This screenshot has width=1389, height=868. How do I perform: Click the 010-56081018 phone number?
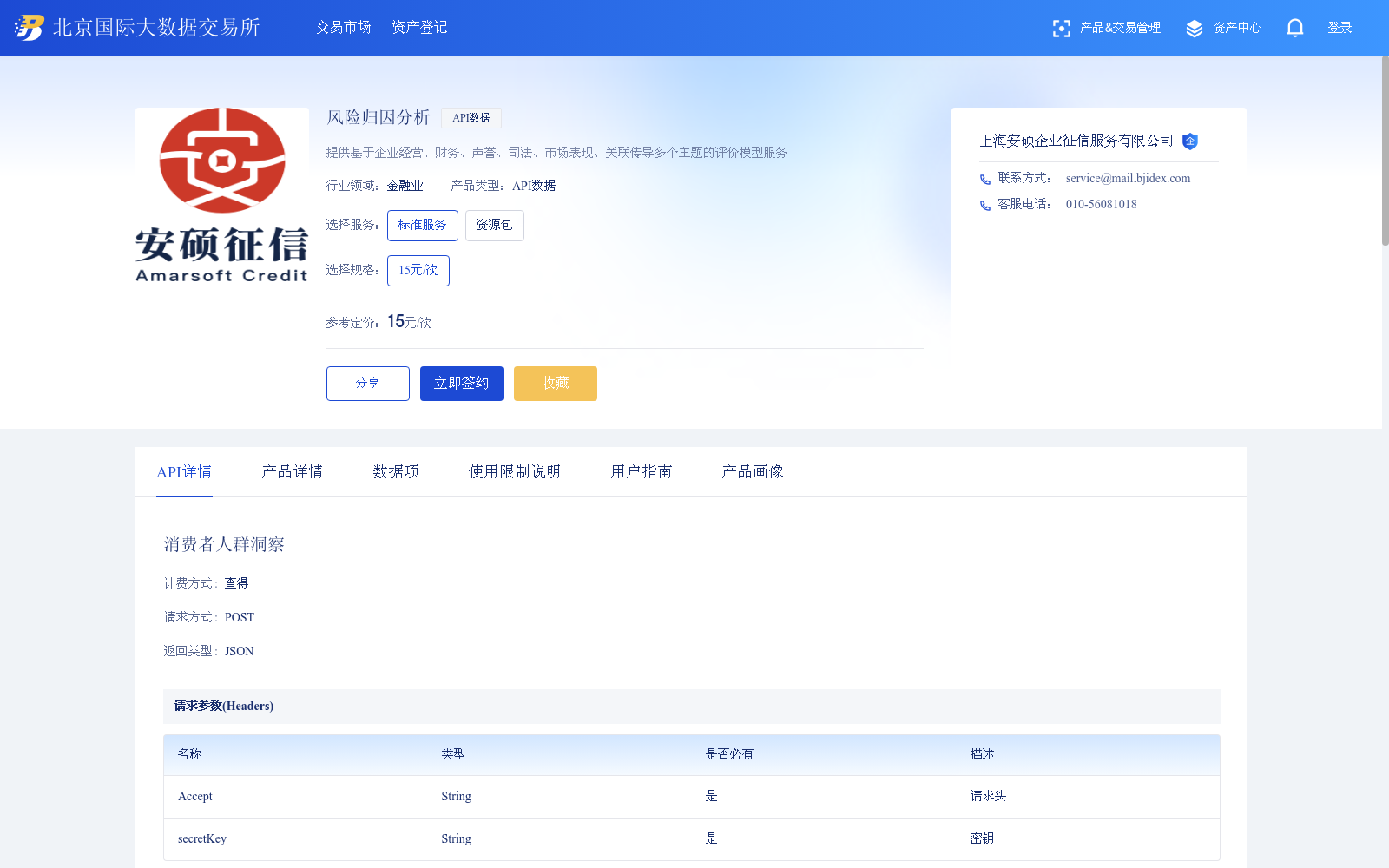[x=1101, y=205]
